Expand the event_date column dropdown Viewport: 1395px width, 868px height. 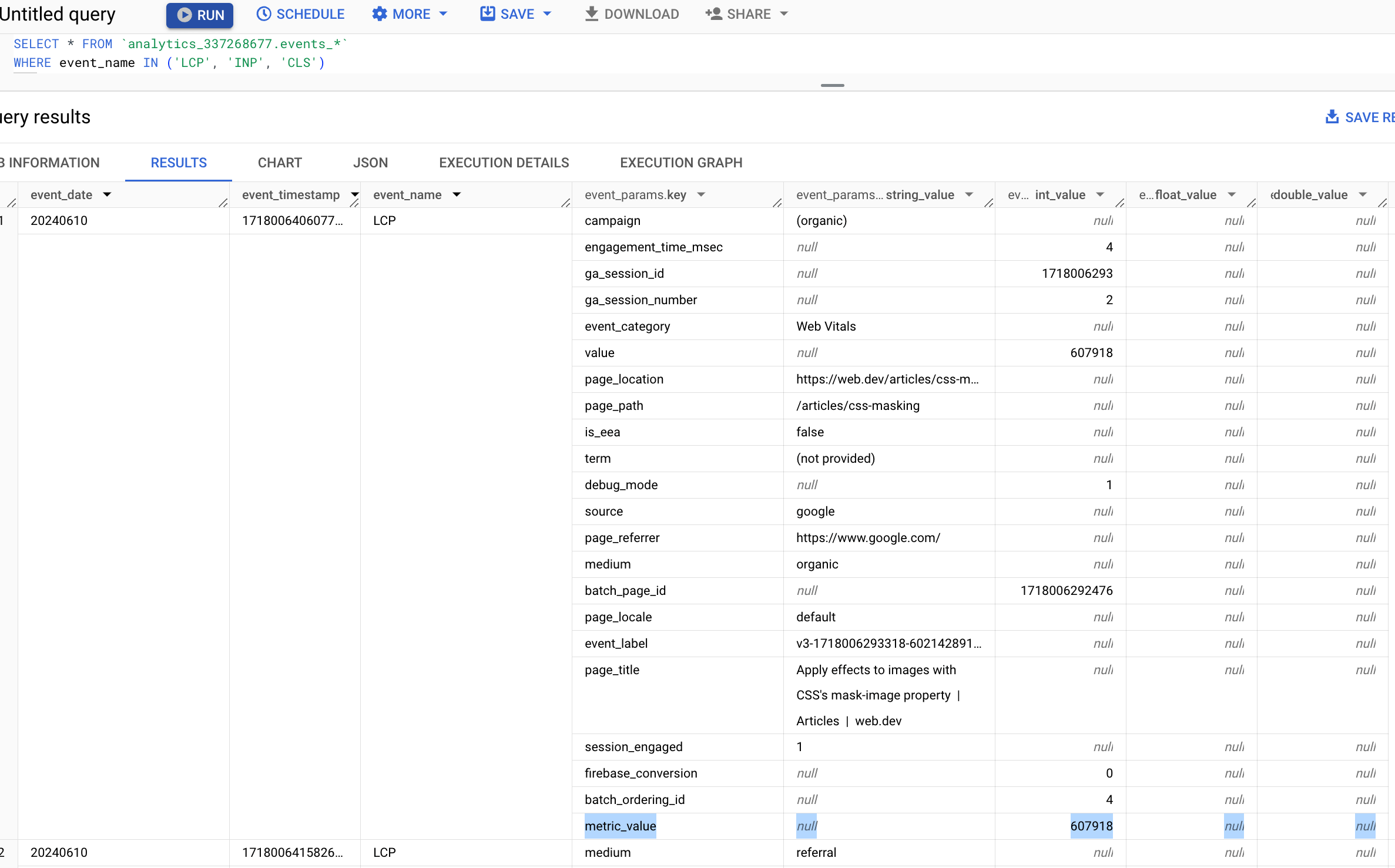pyautogui.click(x=107, y=194)
